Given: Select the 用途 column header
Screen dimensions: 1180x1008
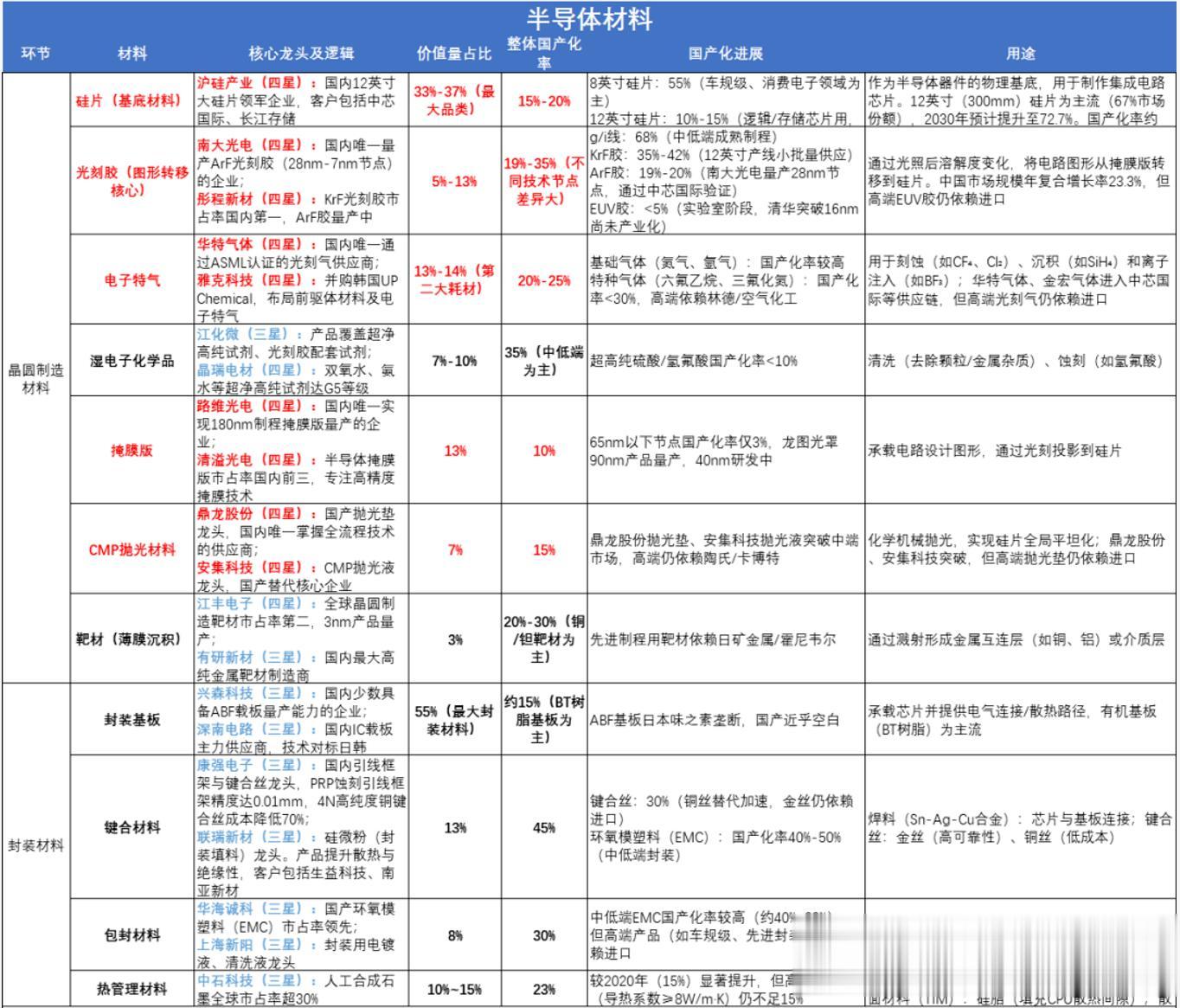Looking at the screenshot, I should pyautogui.click(x=1021, y=54).
